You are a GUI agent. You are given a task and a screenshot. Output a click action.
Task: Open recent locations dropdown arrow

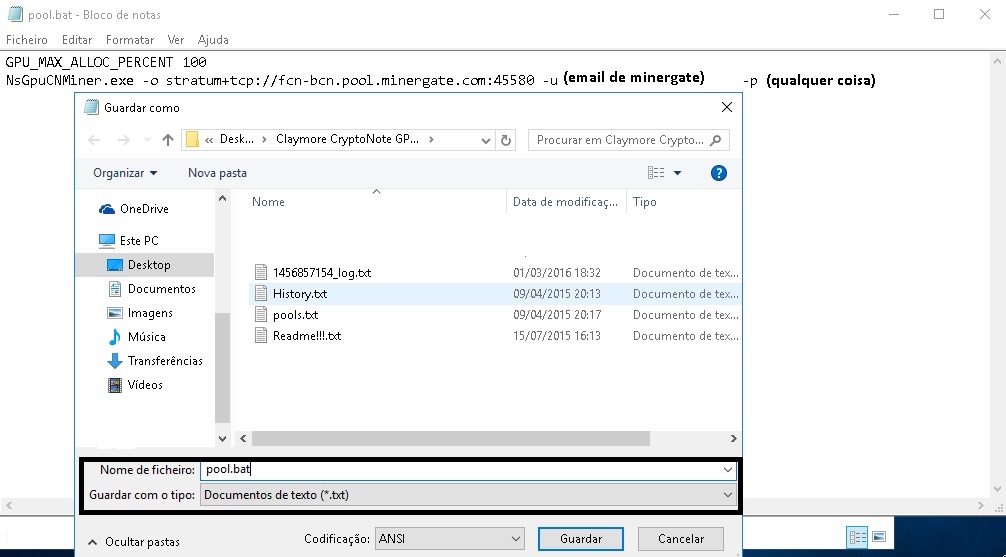148,140
